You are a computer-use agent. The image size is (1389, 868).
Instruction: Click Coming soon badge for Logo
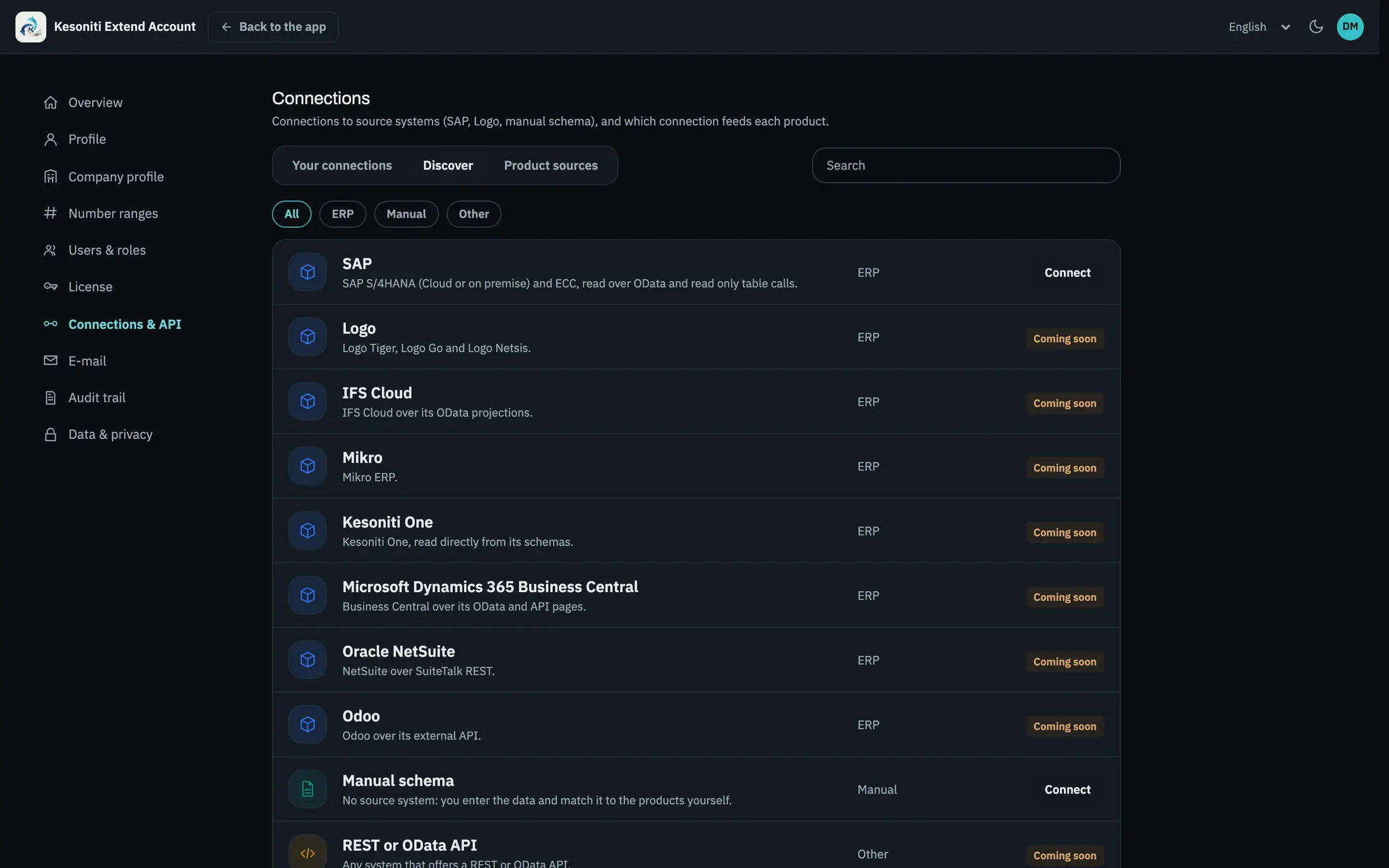pos(1064,339)
